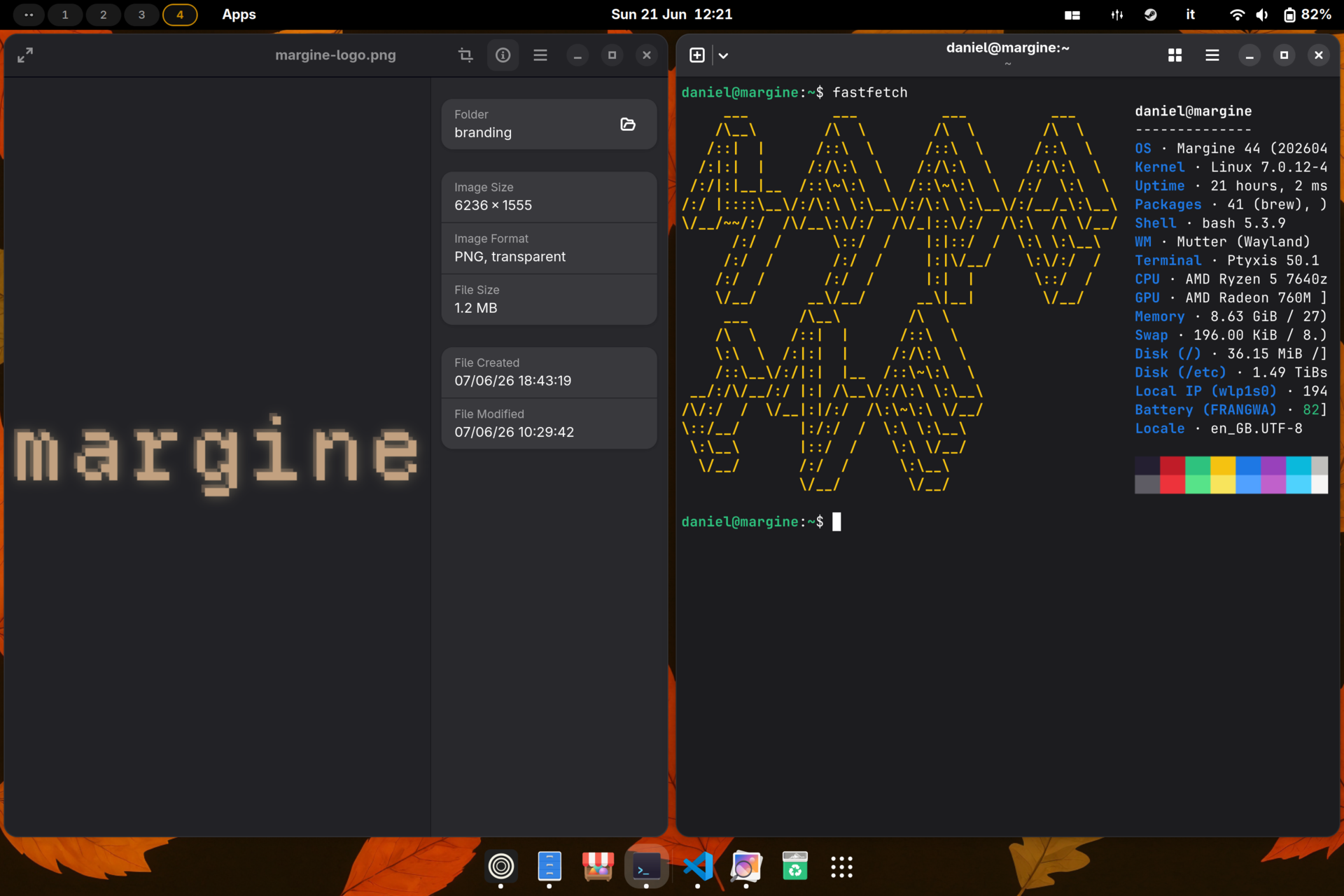Click the Image Size 6236 × 1555 row
1344x896 pixels.
(x=549, y=197)
